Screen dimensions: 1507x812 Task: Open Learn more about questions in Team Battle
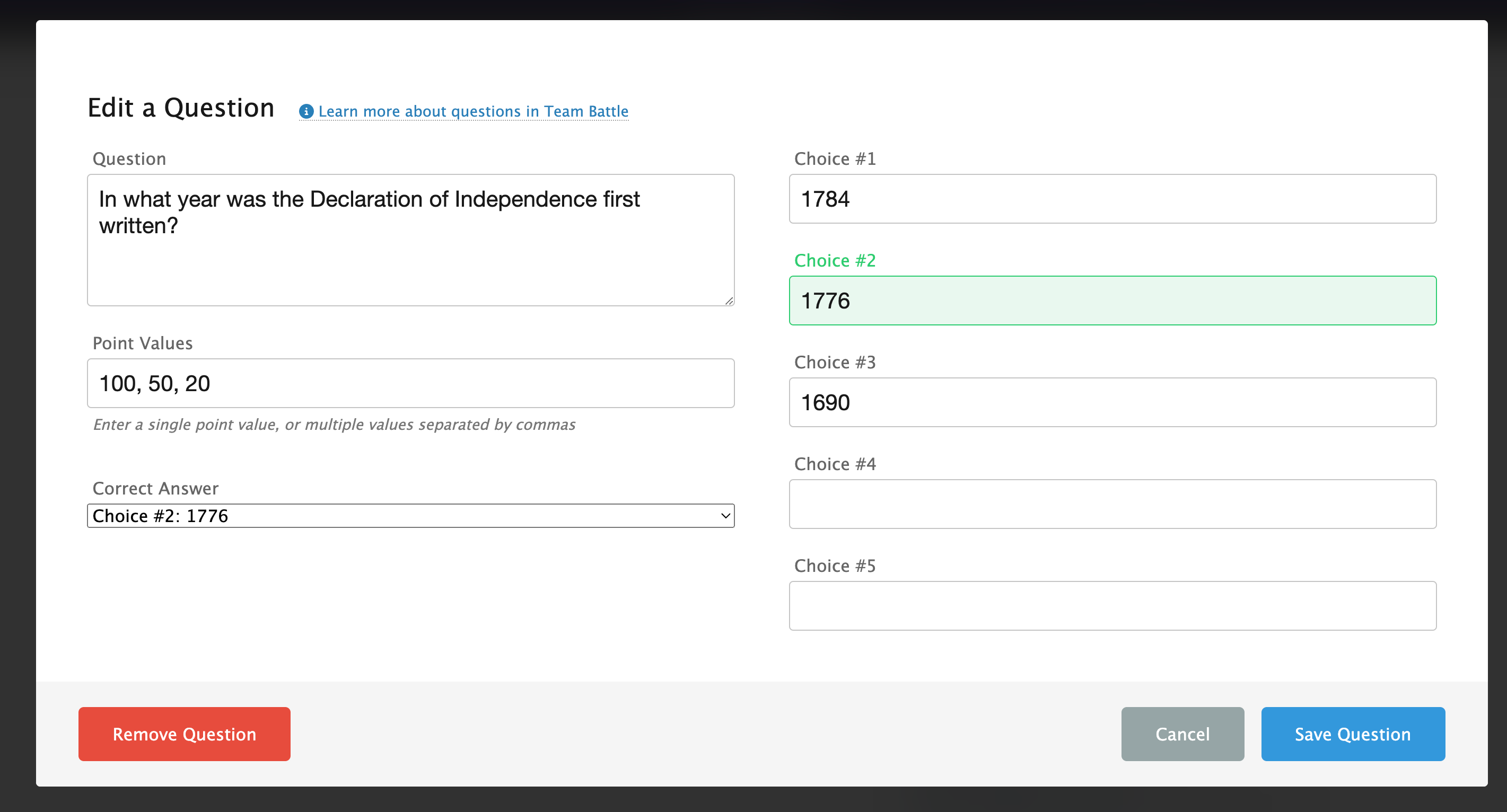pyautogui.click(x=472, y=111)
